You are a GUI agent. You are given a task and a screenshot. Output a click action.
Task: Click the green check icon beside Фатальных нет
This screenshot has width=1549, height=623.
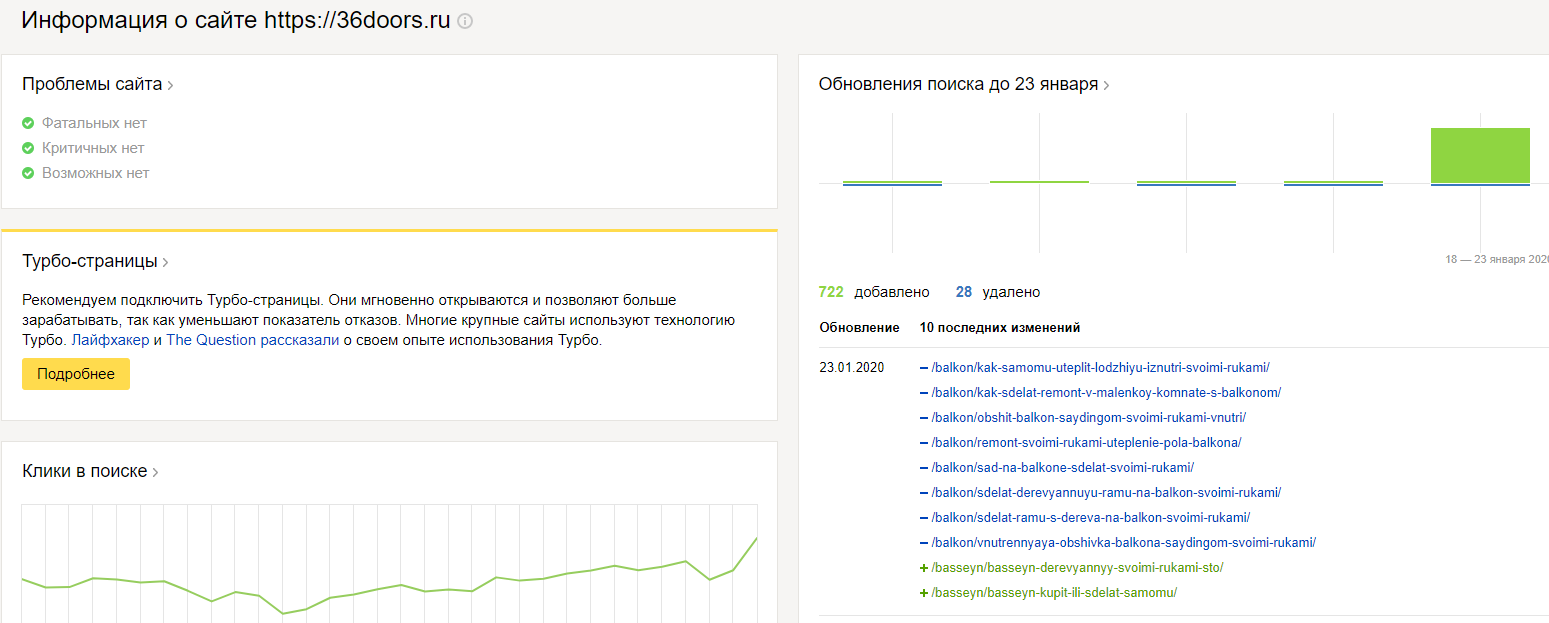click(28, 123)
